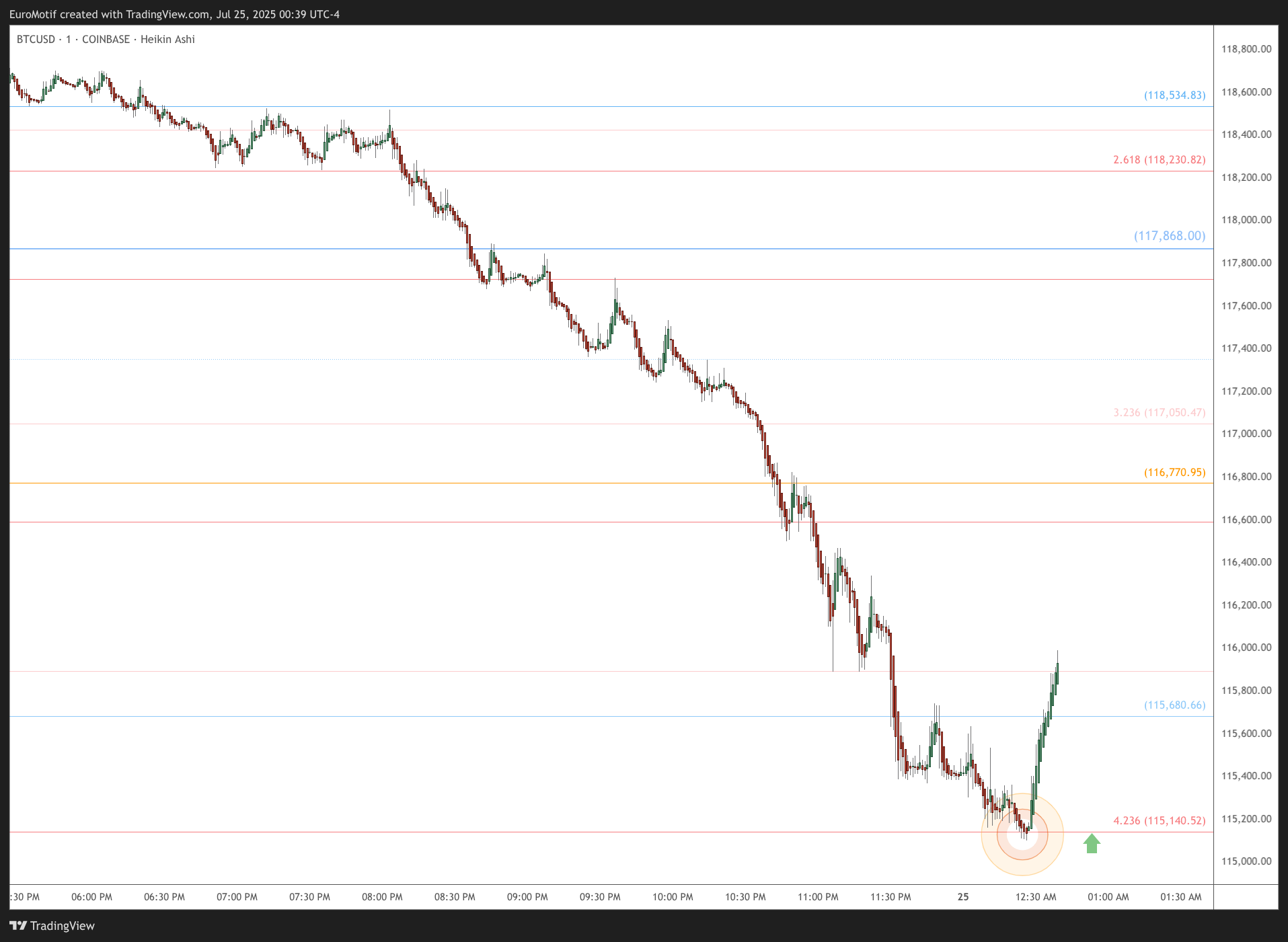The width and height of the screenshot is (1288, 942).
Task: Click 117,000.00 on the price axis
Action: [x=1246, y=434]
